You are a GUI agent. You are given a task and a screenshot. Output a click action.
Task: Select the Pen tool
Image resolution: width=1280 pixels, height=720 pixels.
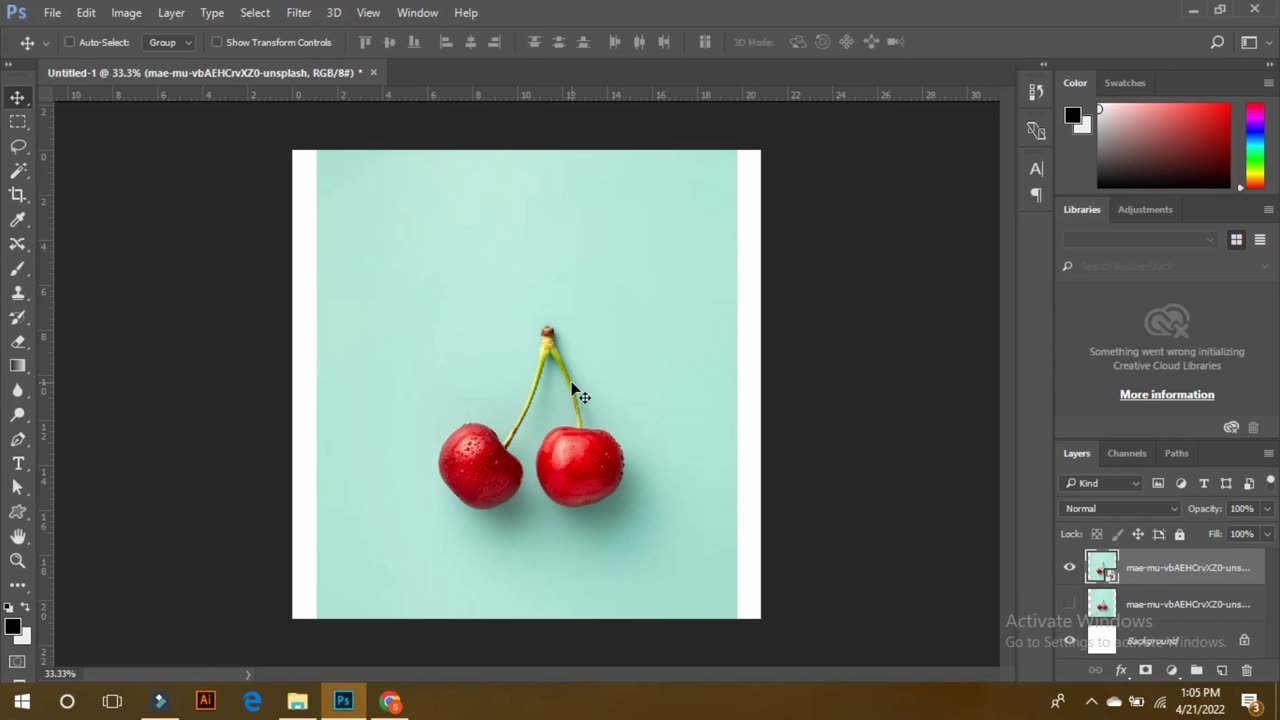tap(18, 439)
